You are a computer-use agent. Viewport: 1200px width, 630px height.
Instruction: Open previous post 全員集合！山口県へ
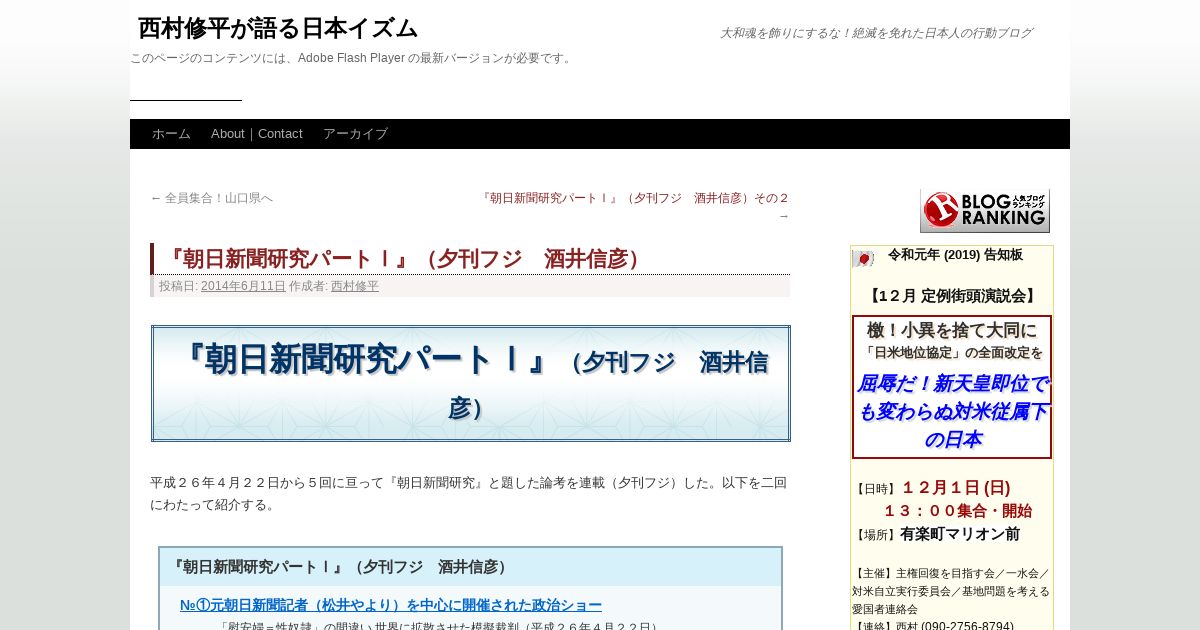(x=211, y=198)
